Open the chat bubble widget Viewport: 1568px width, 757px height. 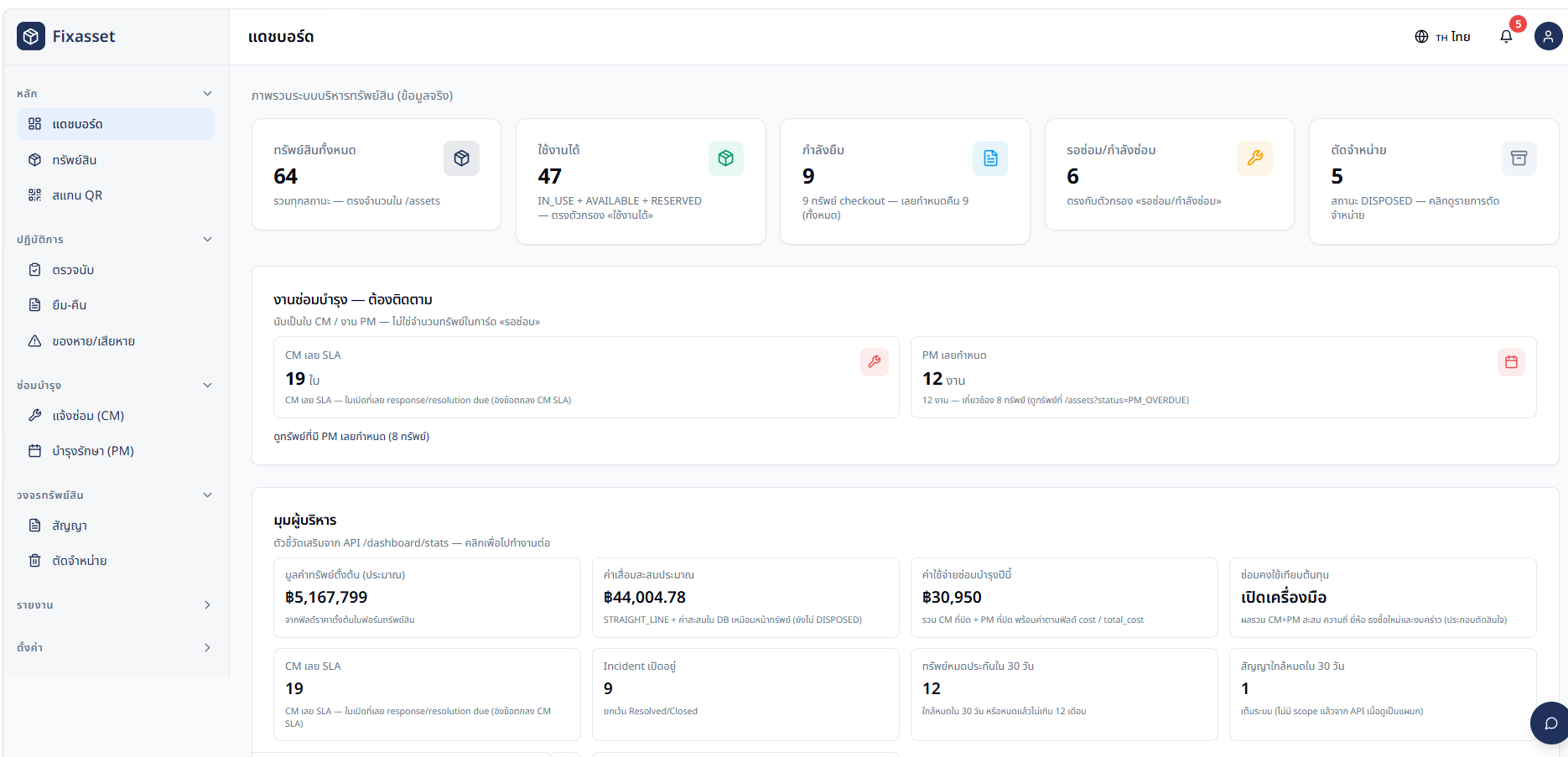pos(1550,723)
